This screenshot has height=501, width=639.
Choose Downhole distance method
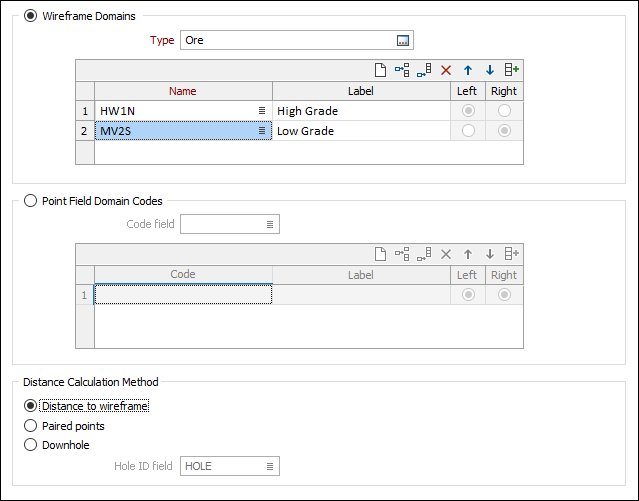31,445
